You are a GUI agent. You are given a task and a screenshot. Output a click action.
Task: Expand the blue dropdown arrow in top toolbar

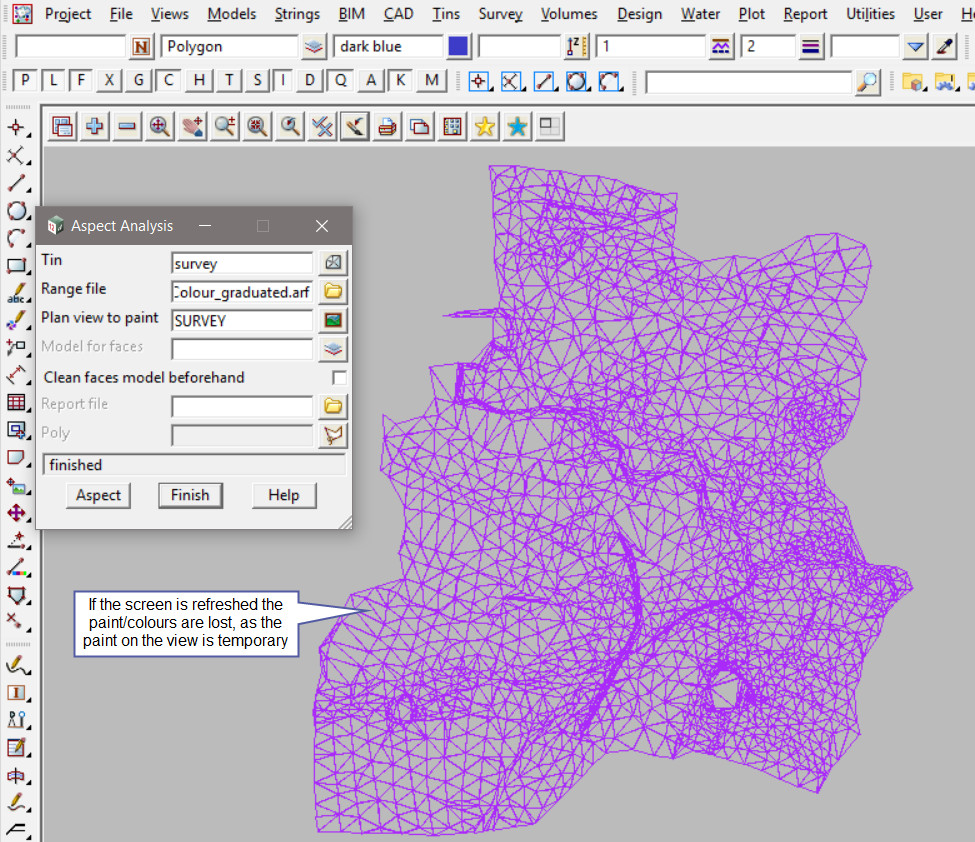pyautogui.click(x=916, y=47)
